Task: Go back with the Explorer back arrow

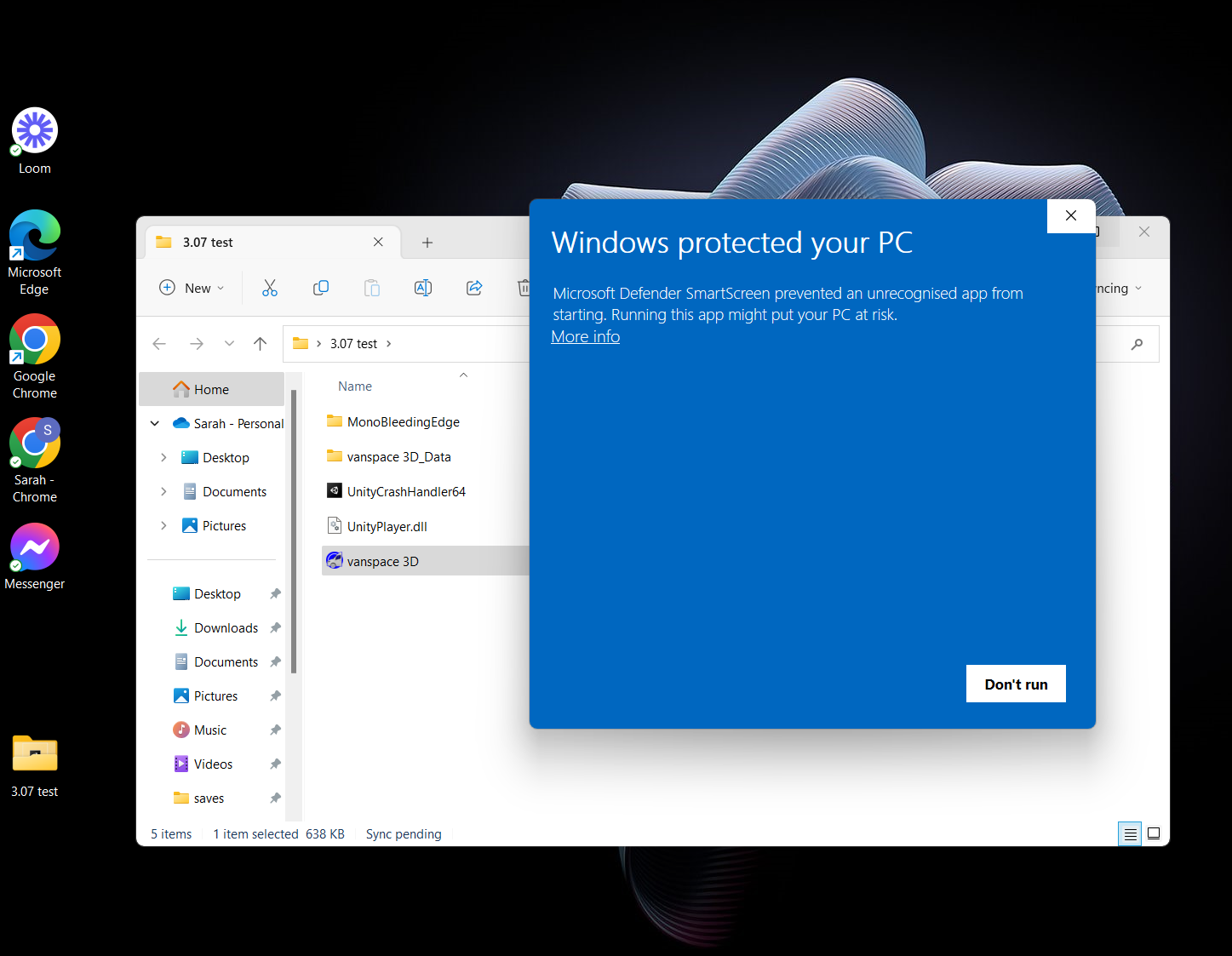Action: tap(159, 344)
